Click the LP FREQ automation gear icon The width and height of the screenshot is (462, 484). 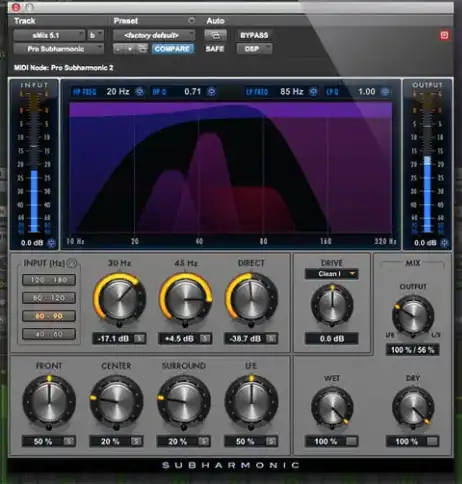313,92
